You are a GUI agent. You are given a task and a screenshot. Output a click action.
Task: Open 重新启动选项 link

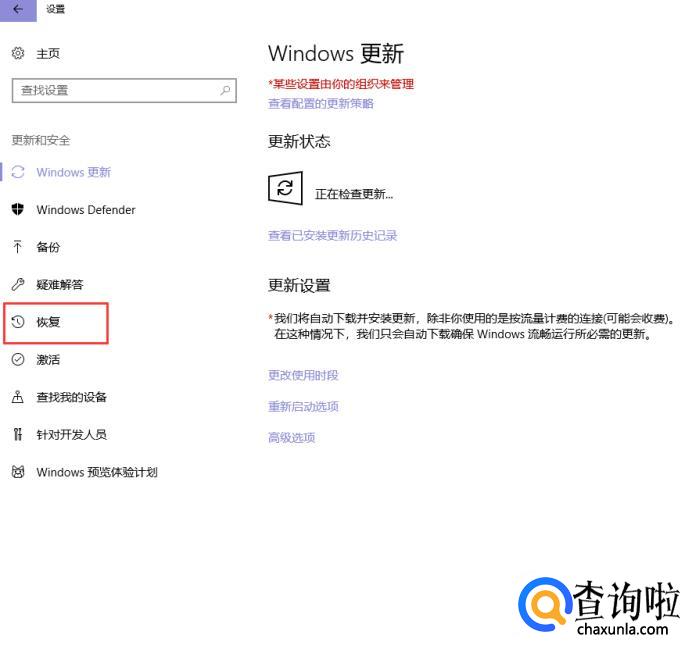[x=303, y=406]
